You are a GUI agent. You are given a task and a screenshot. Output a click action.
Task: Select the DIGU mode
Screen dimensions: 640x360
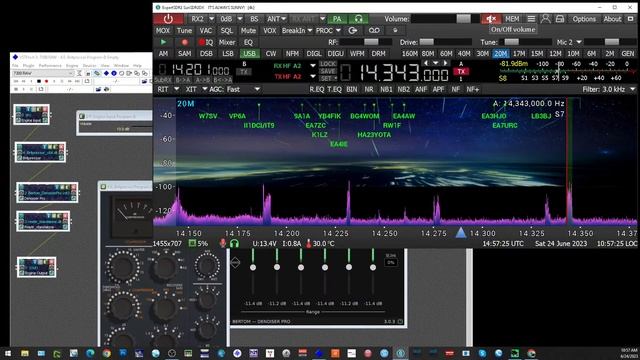[x=335, y=53]
